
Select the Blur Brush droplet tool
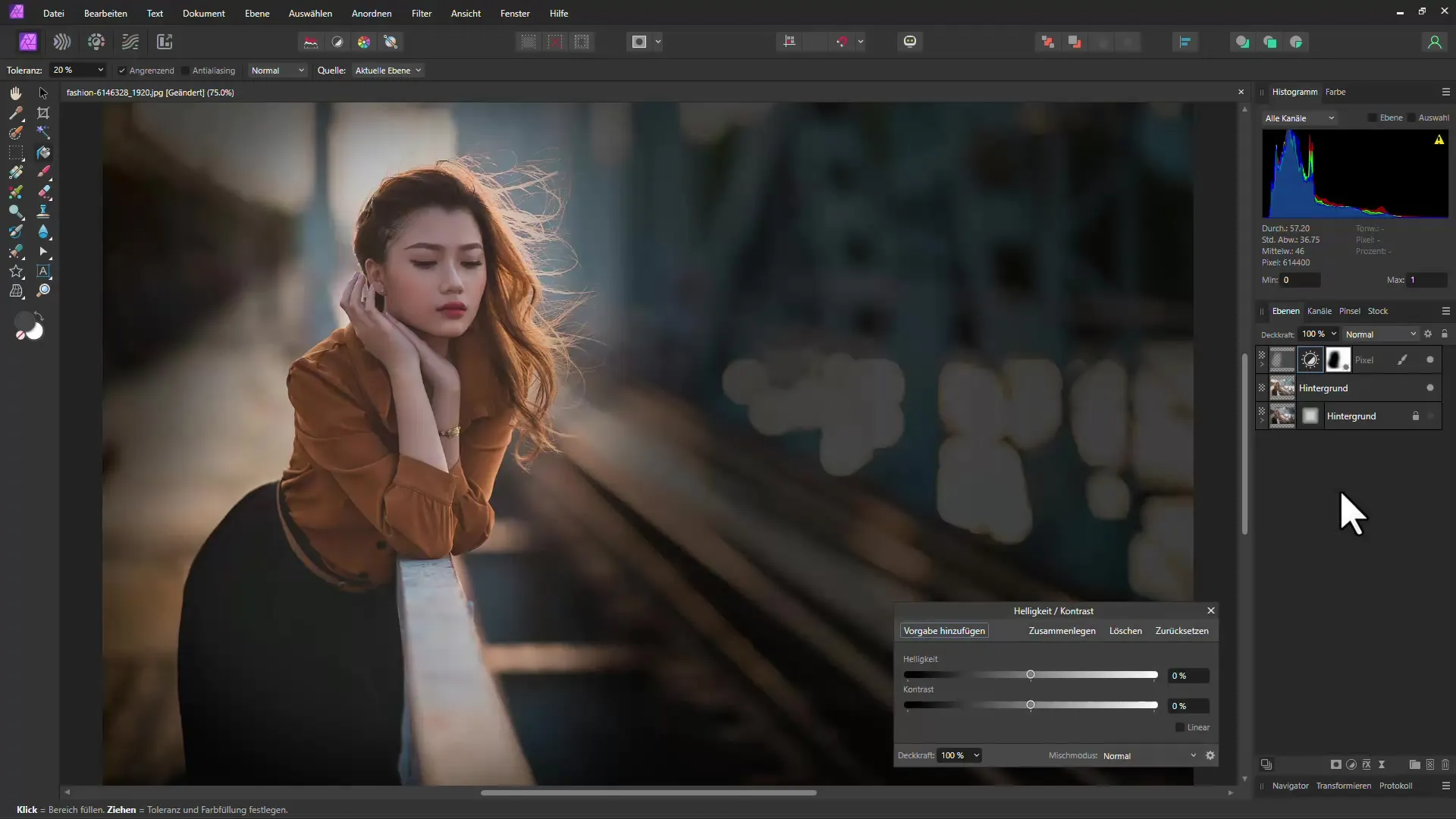[43, 231]
